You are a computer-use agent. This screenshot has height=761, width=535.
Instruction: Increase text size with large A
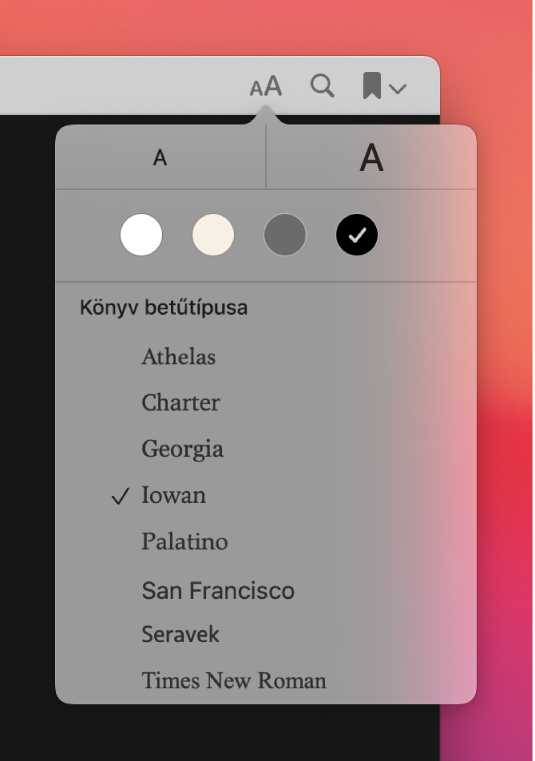click(371, 157)
